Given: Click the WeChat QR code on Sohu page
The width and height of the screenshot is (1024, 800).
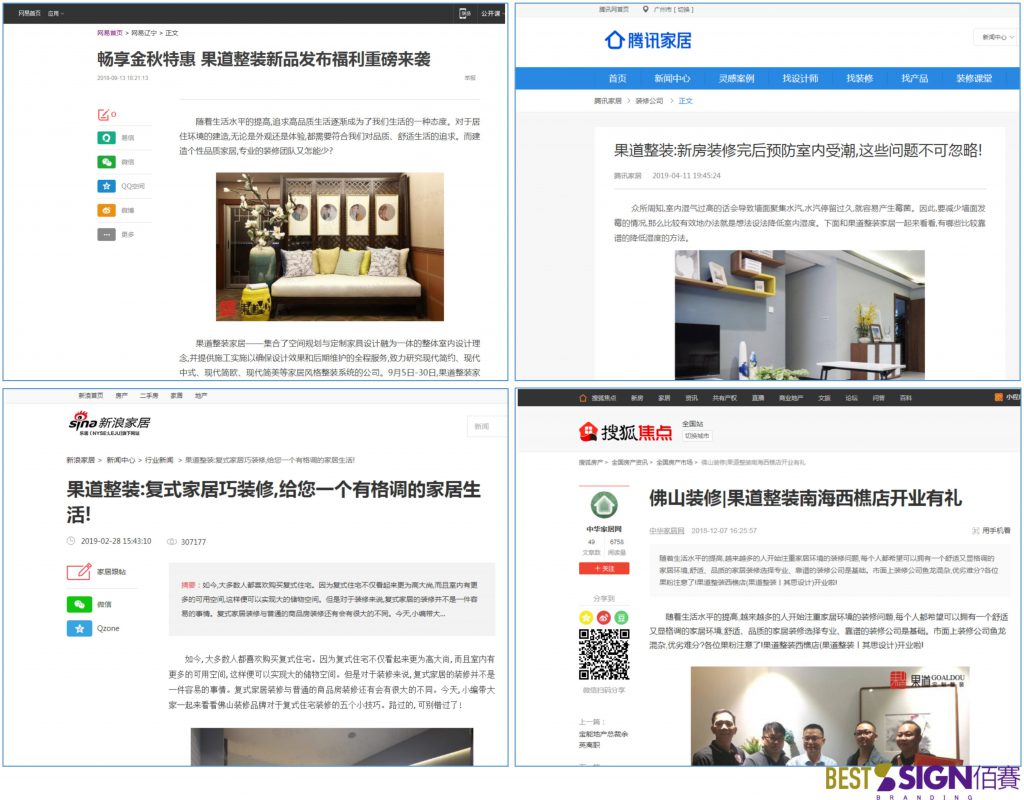Looking at the screenshot, I should pyautogui.click(x=604, y=654).
